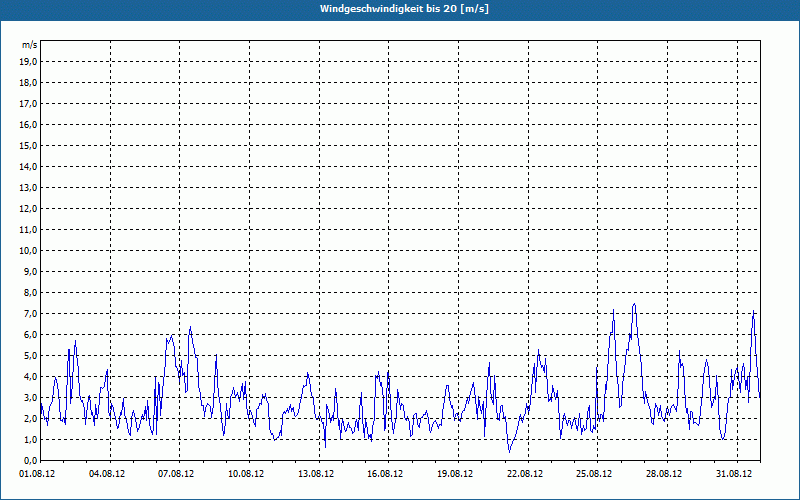Click the 9,0 y-axis value

[30, 271]
